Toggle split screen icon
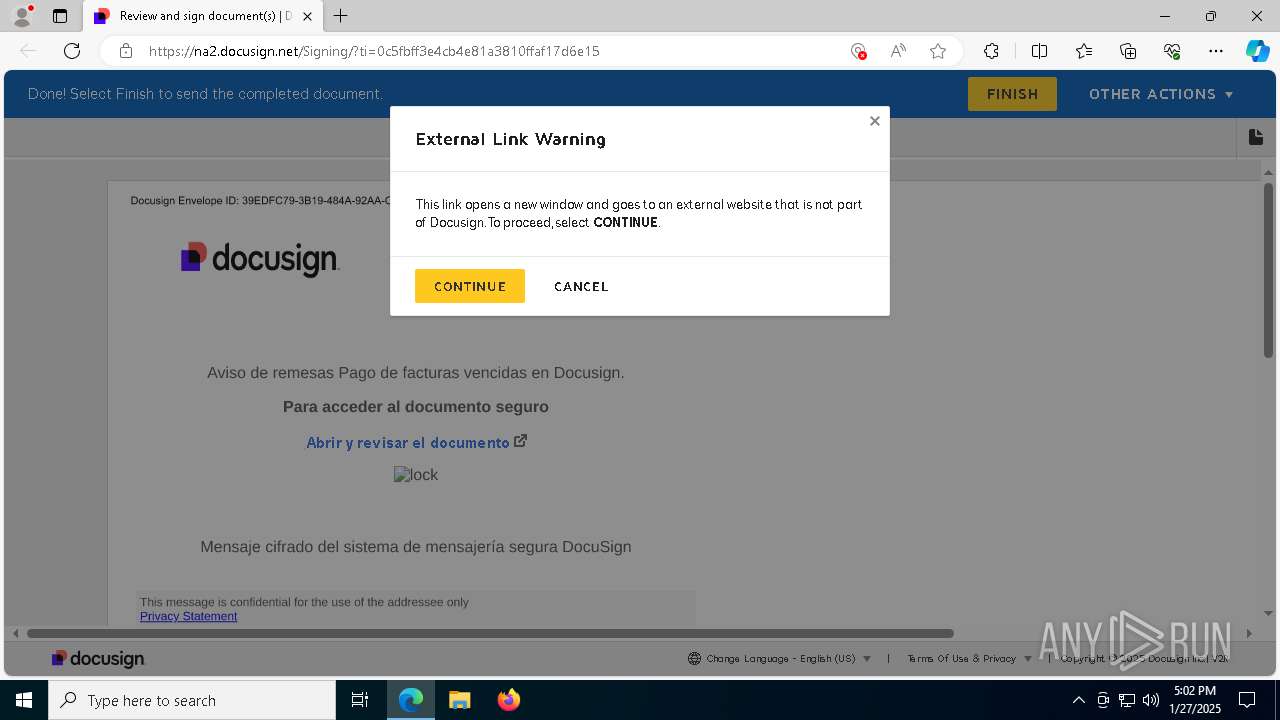 [1039, 51]
